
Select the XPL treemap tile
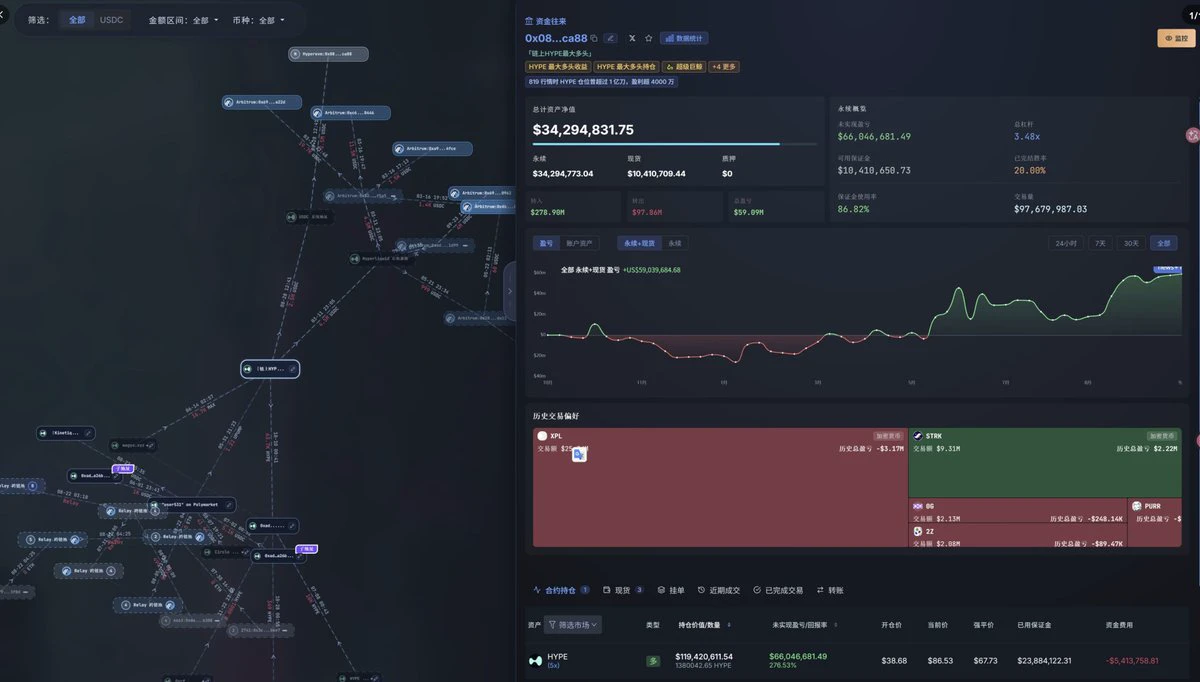click(x=719, y=488)
